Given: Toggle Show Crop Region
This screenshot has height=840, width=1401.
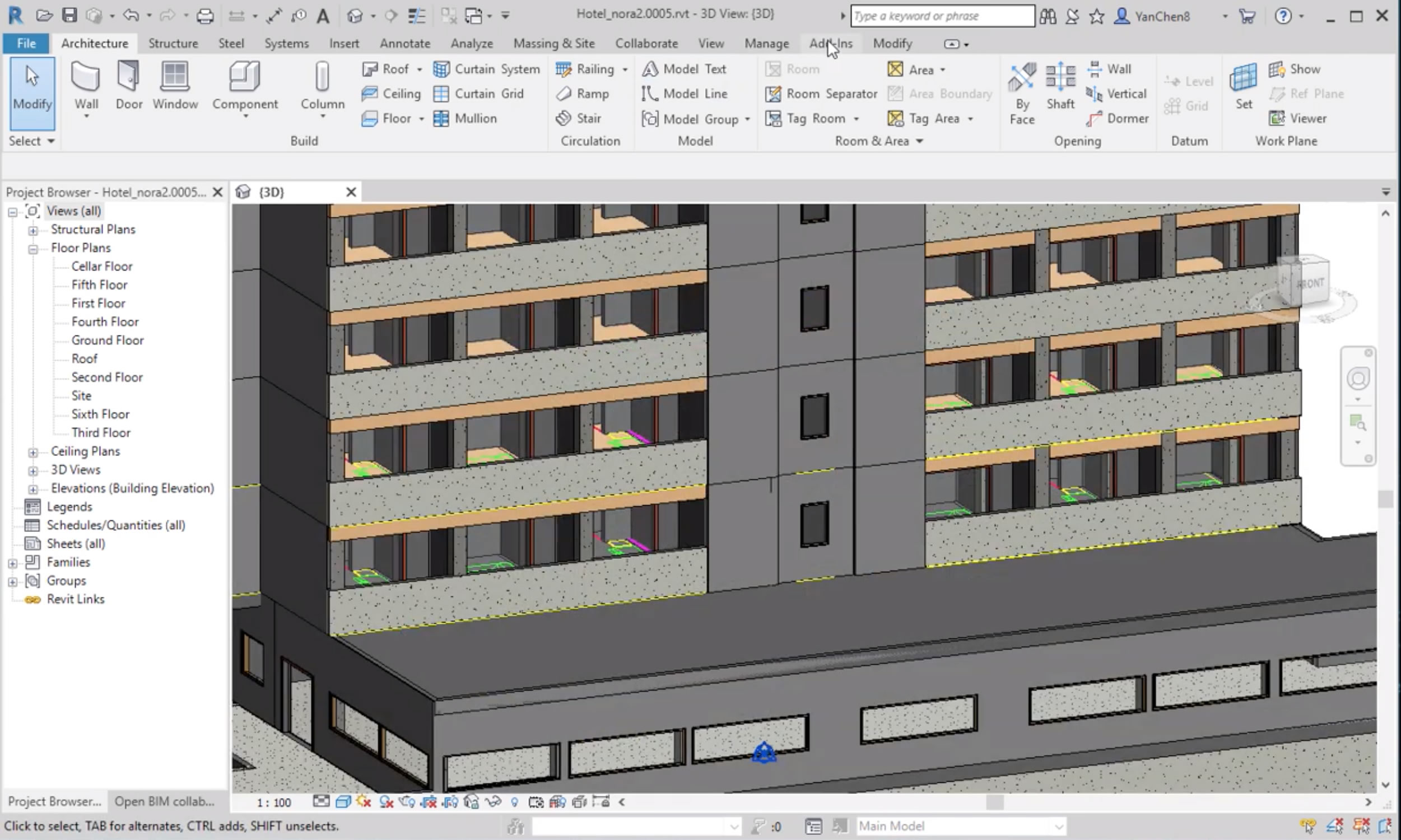Looking at the screenshot, I should coord(450,801).
